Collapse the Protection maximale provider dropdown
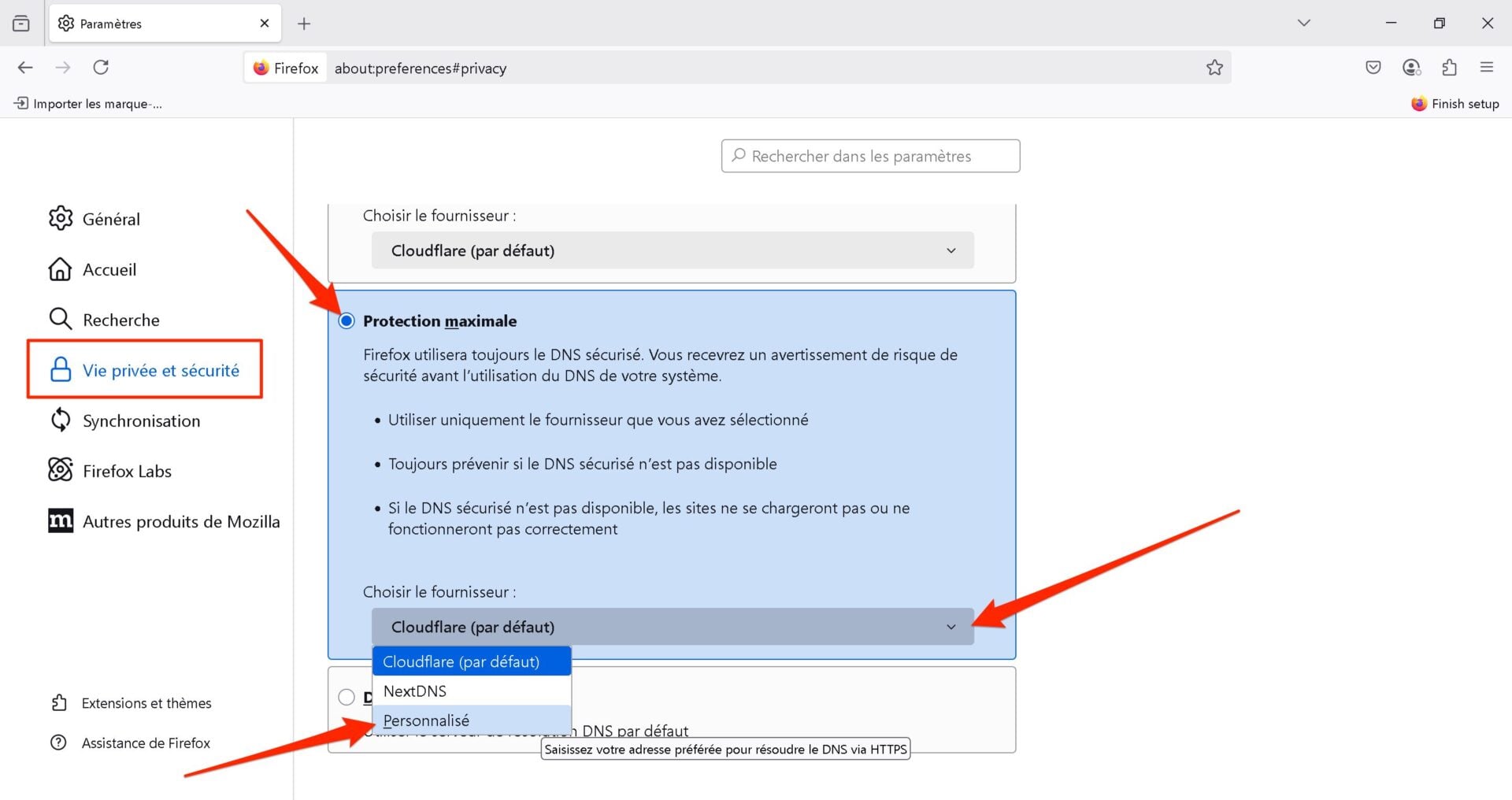The image size is (1512, 800). pos(672,627)
